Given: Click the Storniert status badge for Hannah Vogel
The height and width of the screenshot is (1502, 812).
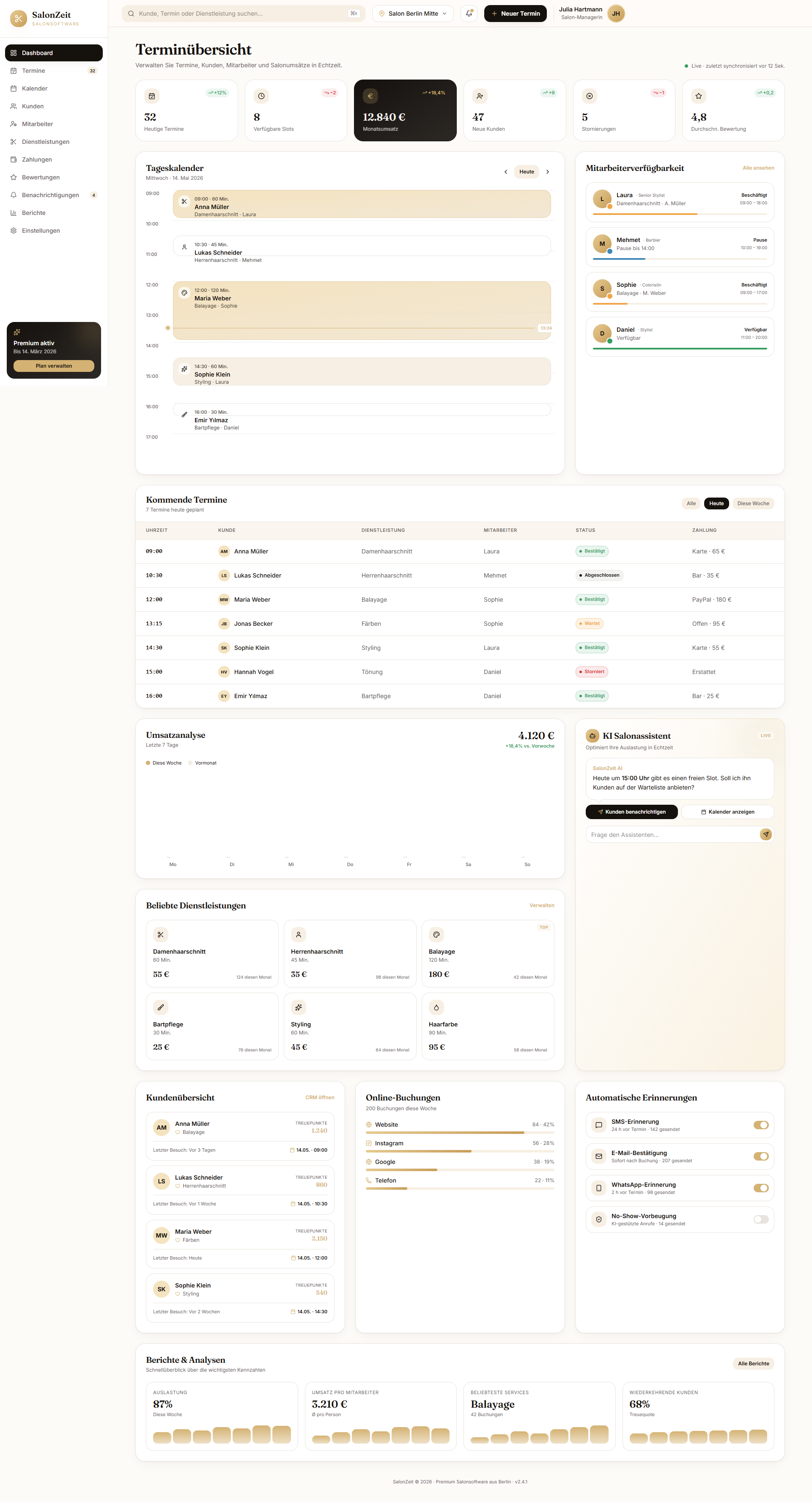Looking at the screenshot, I should tap(591, 672).
